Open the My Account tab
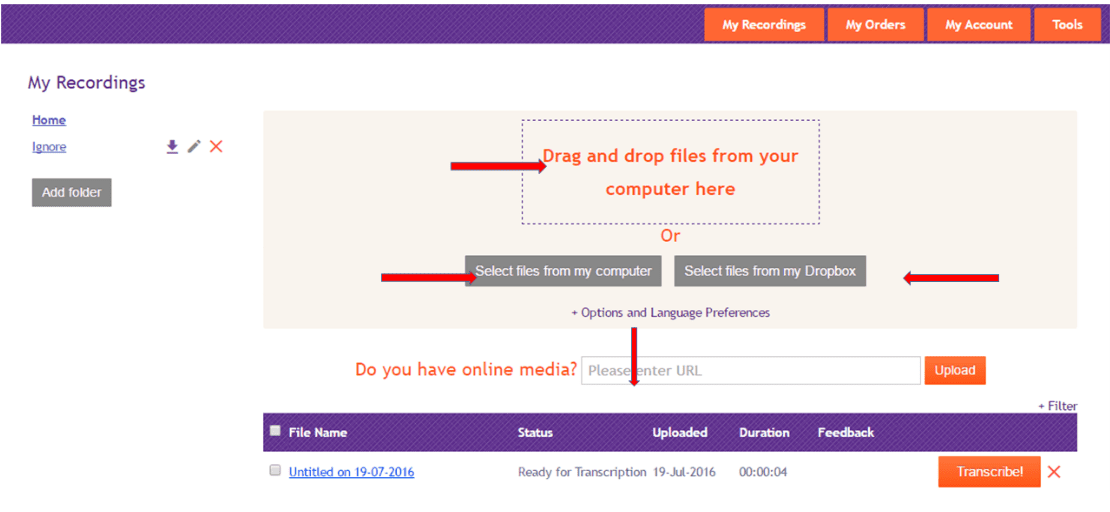 (979, 25)
